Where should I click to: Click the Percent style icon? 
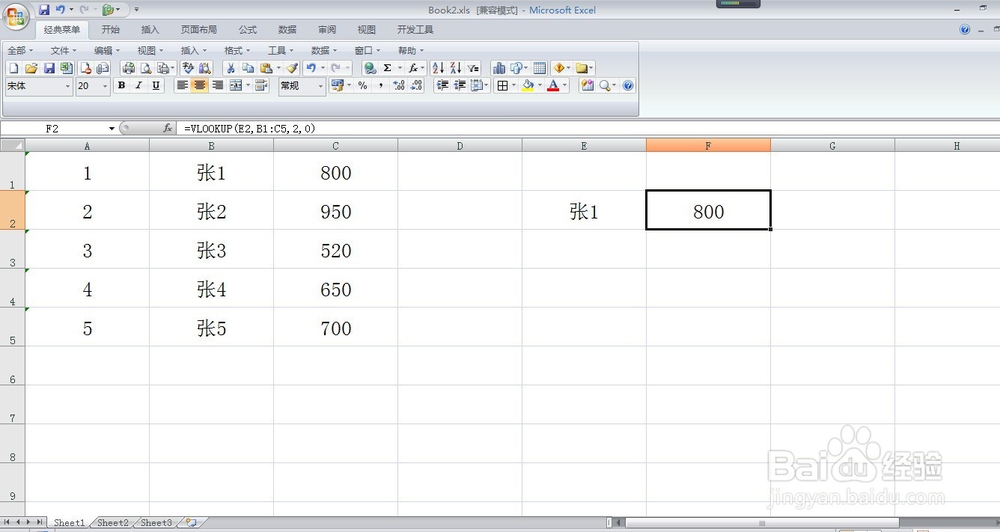pyautogui.click(x=363, y=85)
